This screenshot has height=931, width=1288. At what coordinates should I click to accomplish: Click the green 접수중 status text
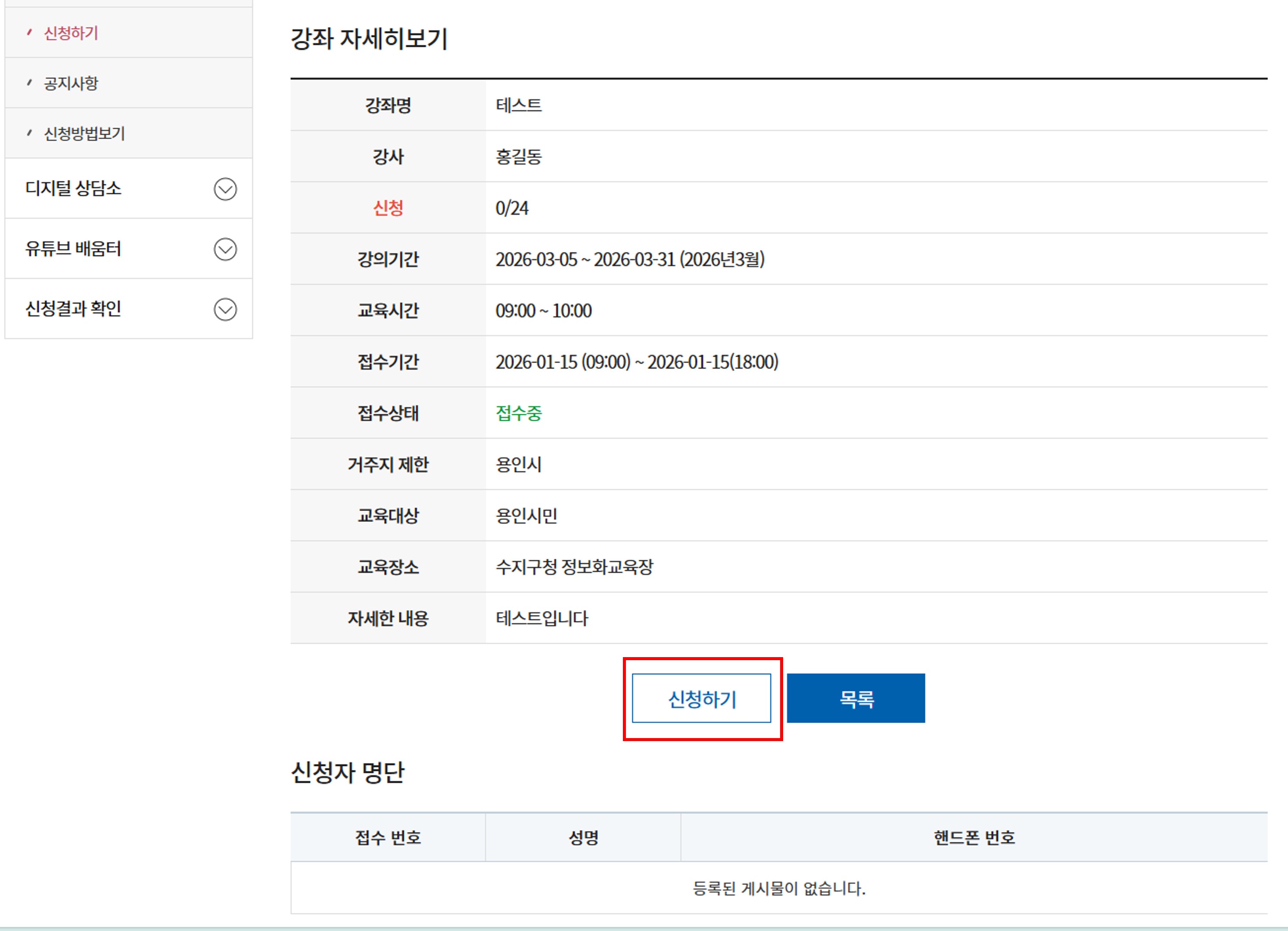coord(519,413)
